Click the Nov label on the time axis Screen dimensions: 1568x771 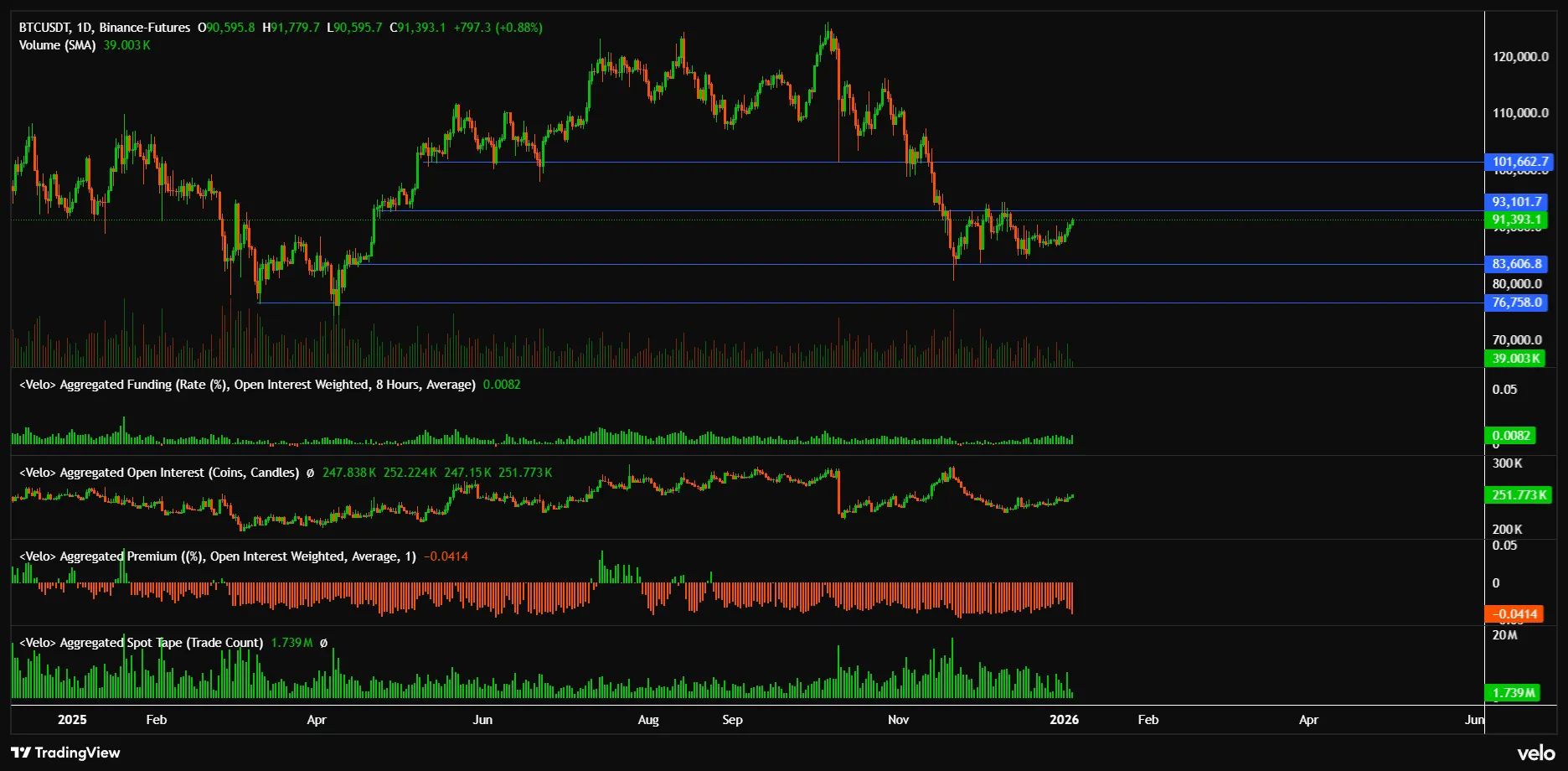[x=898, y=720]
